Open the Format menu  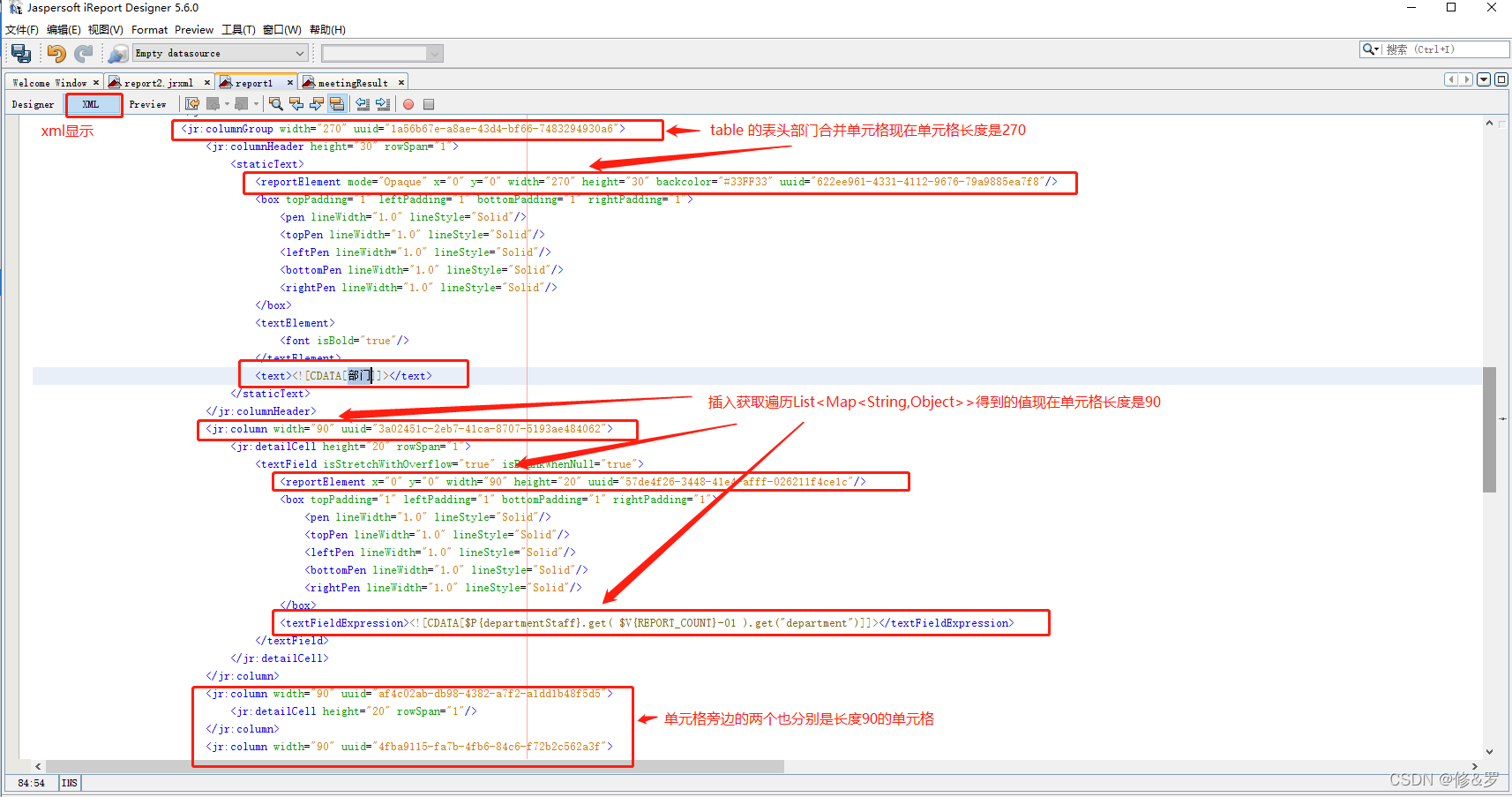(x=149, y=29)
